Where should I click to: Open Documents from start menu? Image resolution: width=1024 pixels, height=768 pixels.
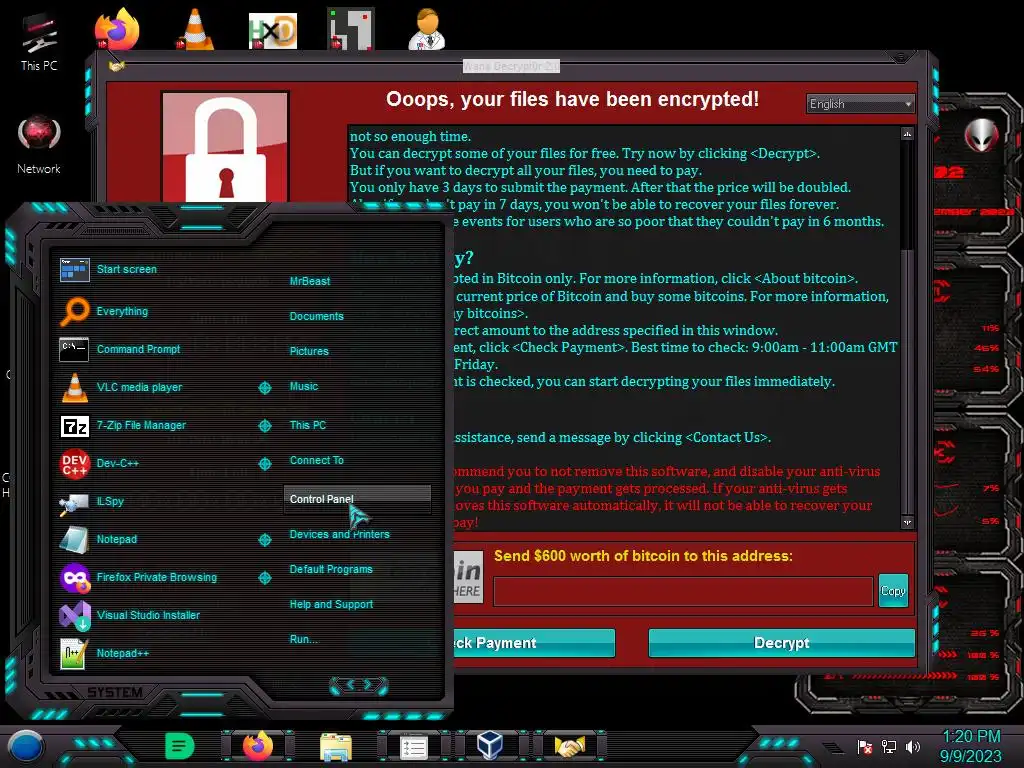(317, 316)
